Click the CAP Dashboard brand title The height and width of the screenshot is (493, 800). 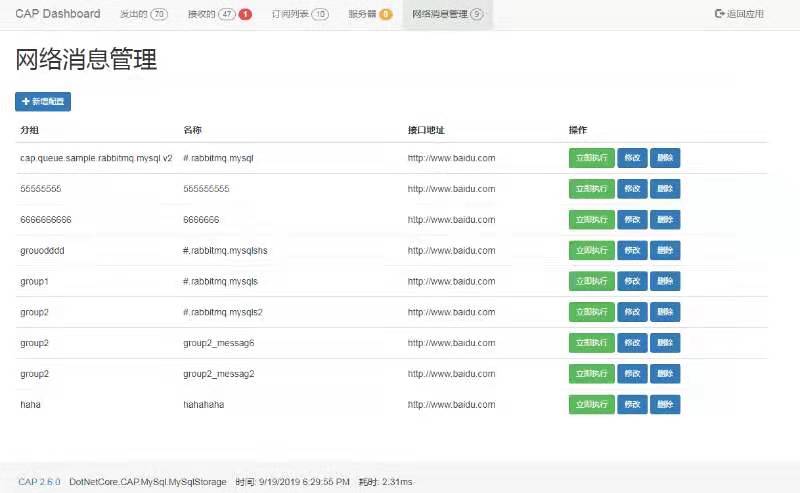(58, 14)
